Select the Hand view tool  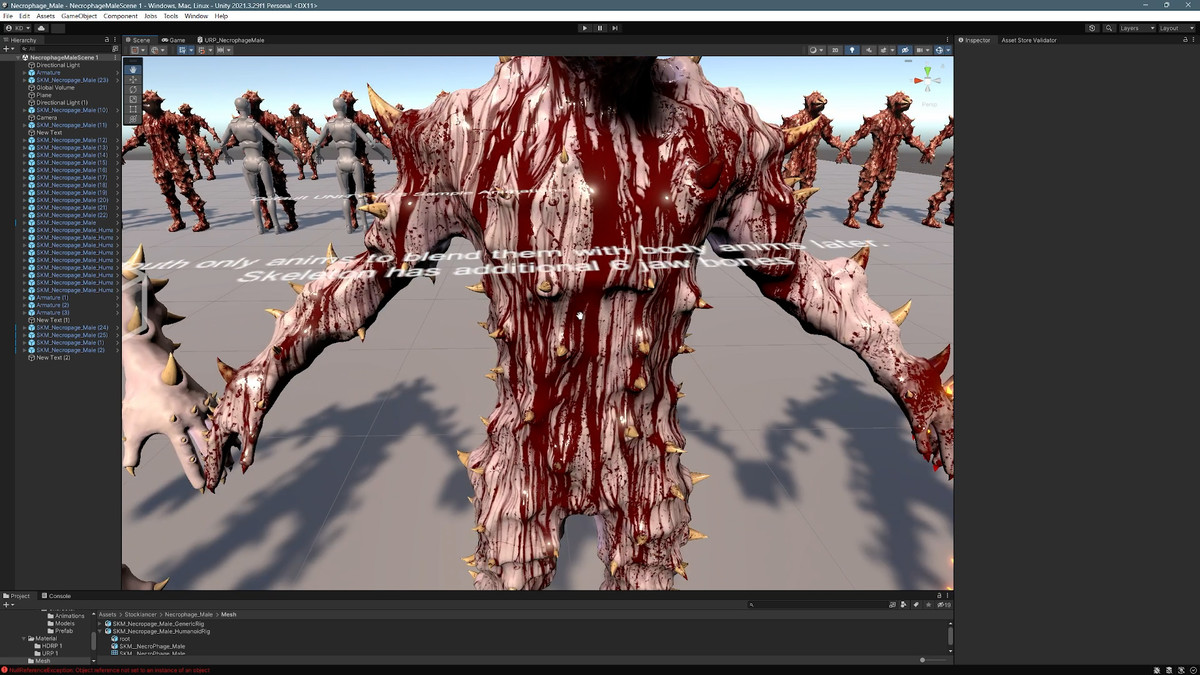(133, 70)
